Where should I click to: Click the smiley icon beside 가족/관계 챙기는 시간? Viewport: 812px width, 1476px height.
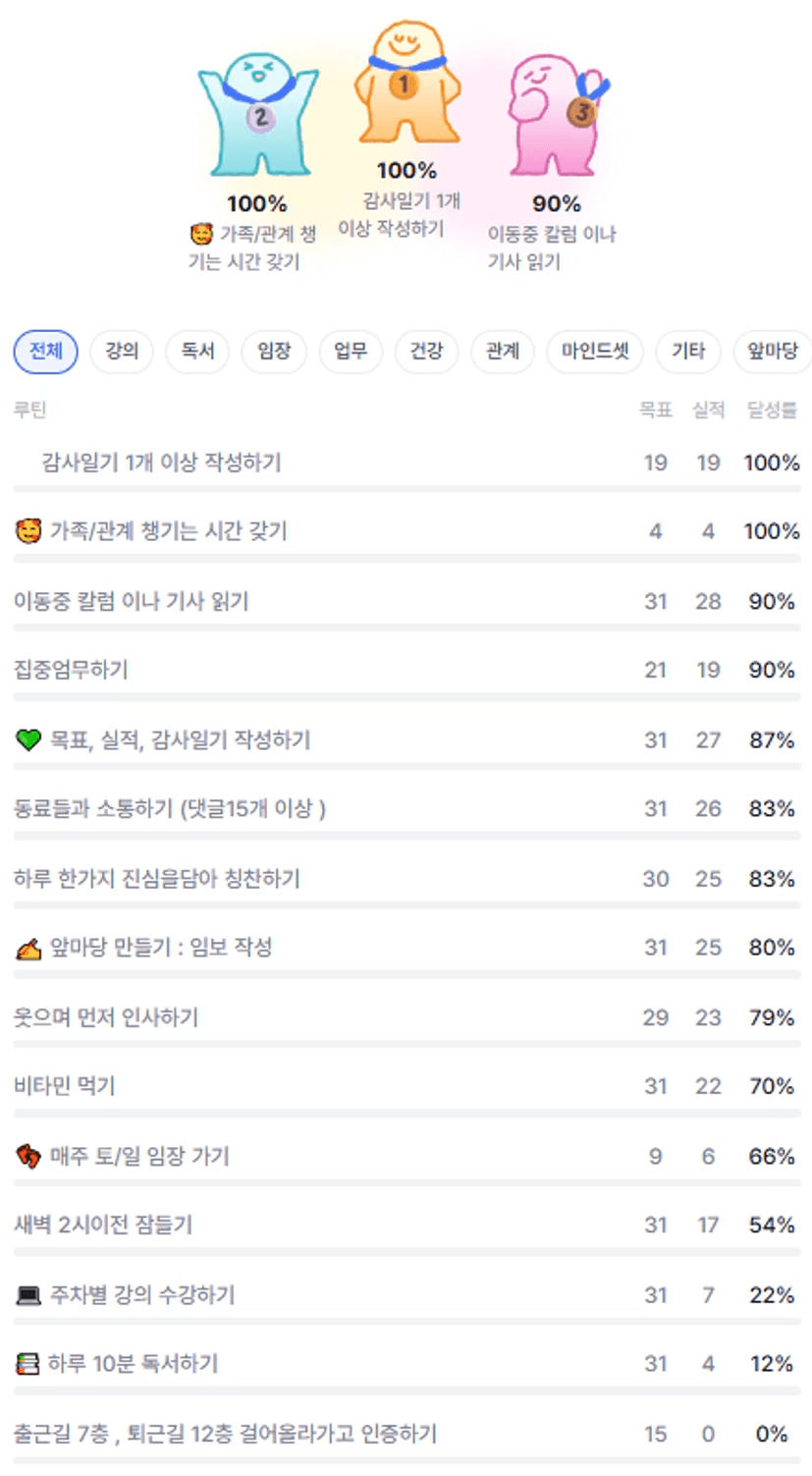click(27, 531)
